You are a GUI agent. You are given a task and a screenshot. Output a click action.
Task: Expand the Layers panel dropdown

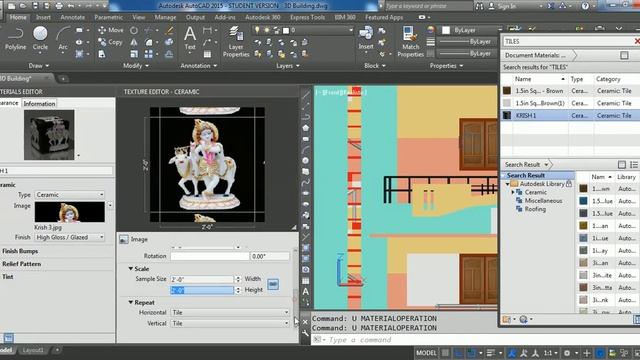(x=288, y=65)
